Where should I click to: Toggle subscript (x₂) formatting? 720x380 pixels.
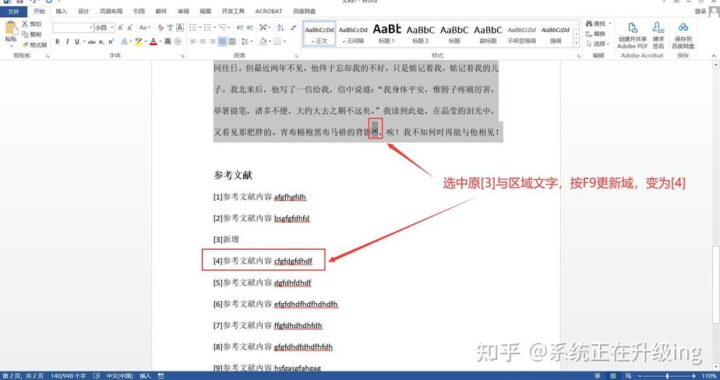click(101, 42)
